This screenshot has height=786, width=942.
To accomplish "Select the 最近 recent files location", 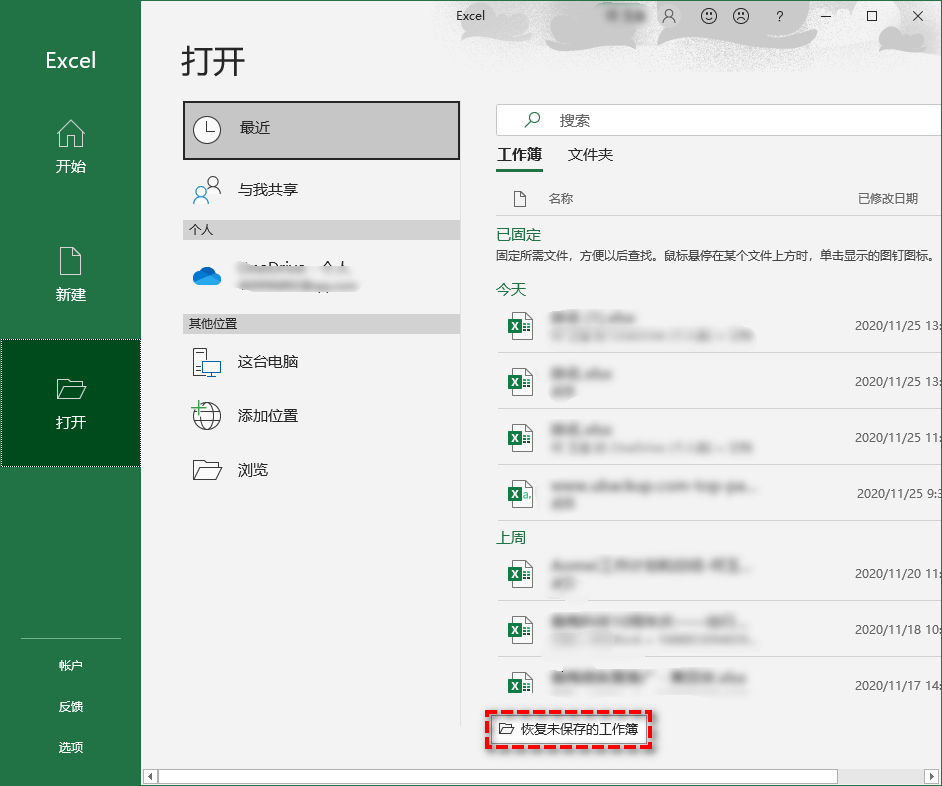I will click(321, 130).
